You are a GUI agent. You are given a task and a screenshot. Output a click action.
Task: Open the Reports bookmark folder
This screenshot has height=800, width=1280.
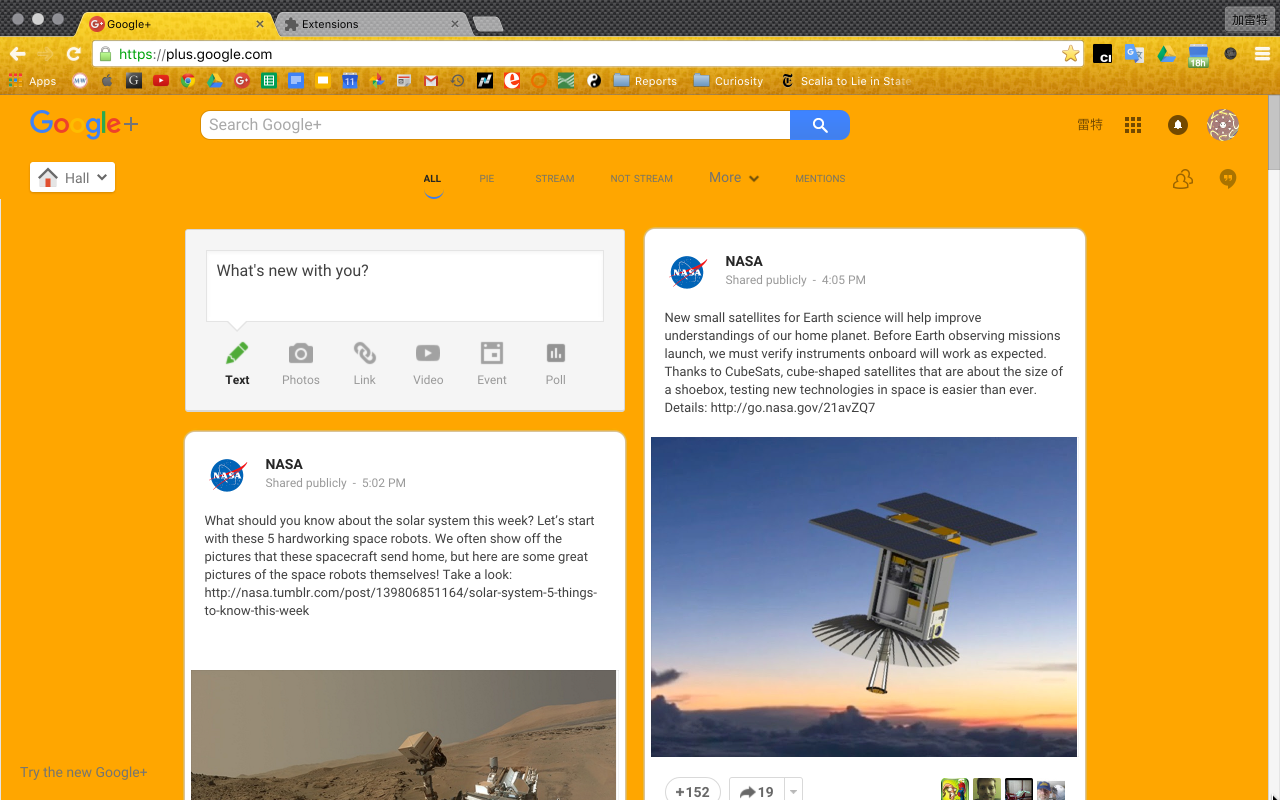[645, 81]
